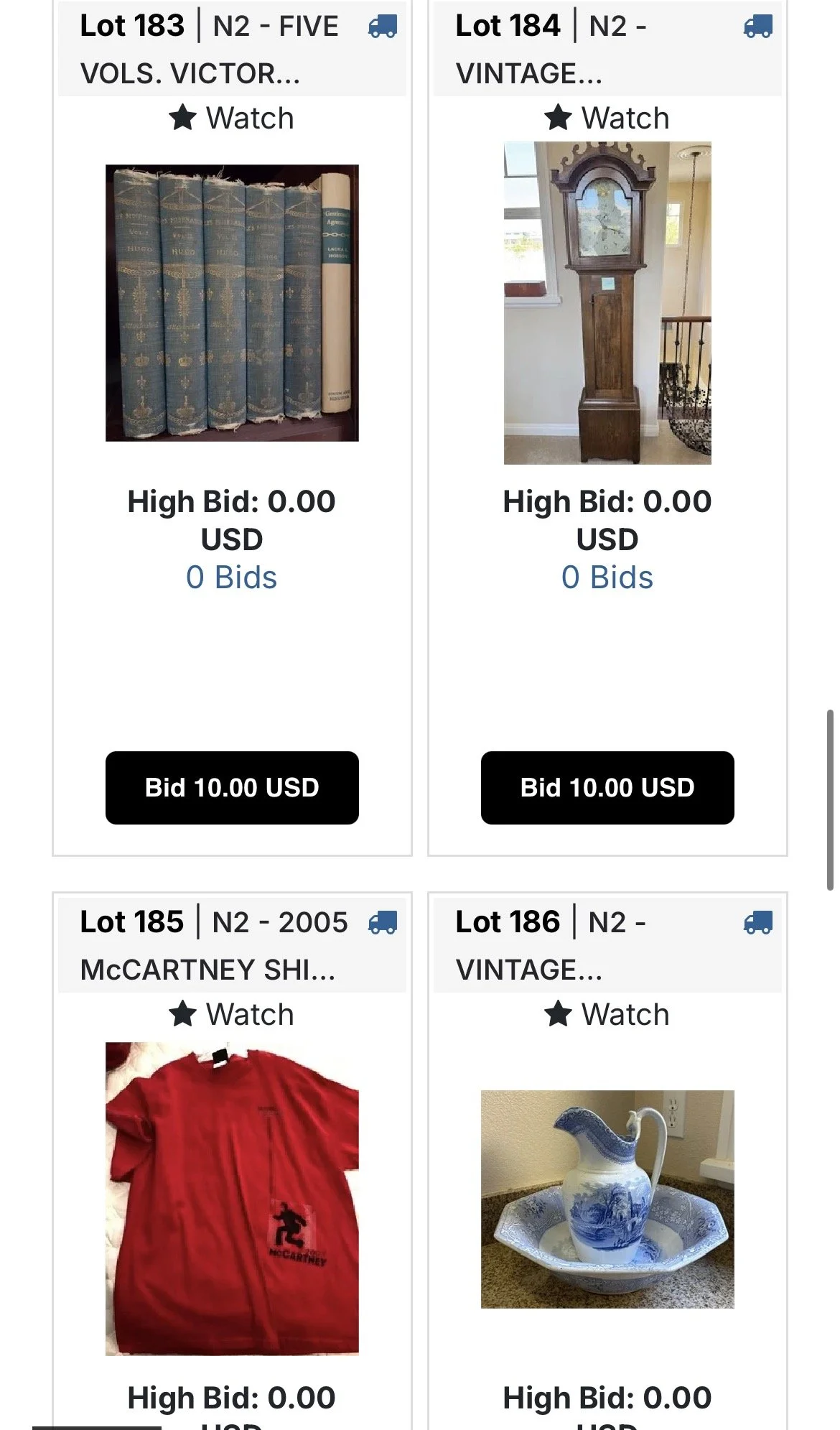The image size is (840, 1430).
Task: Toggle the Watch star for Lot 185
Action: point(232,1014)
